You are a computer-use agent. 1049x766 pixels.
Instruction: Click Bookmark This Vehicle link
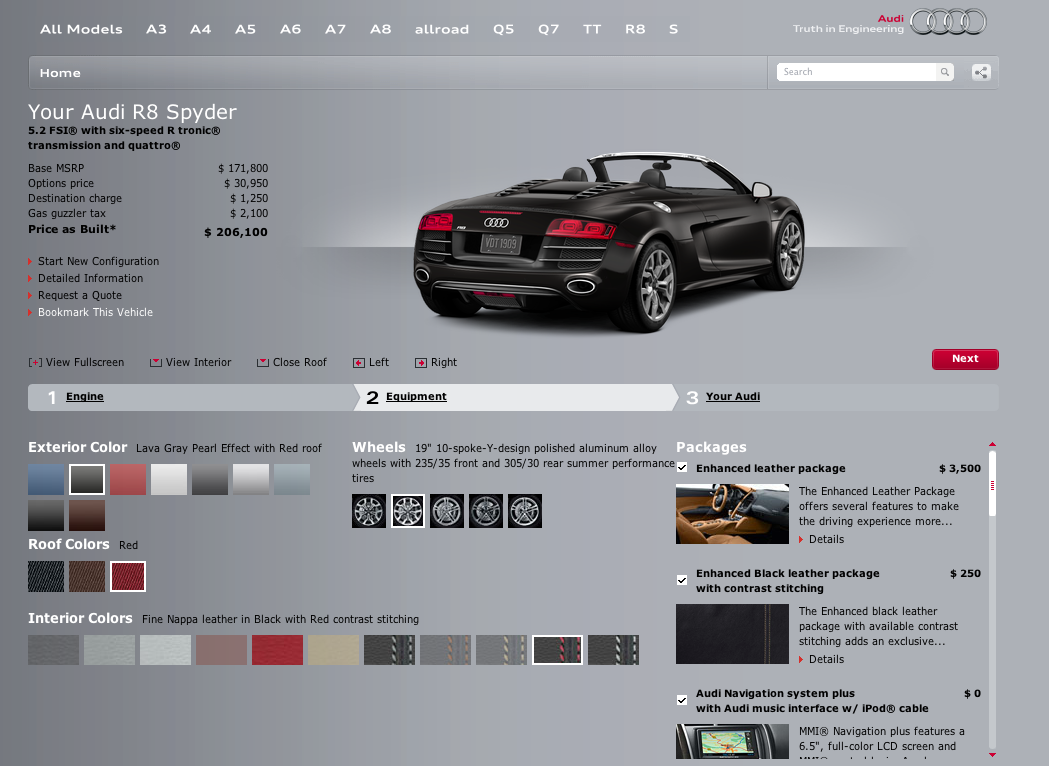pos(95,312)
